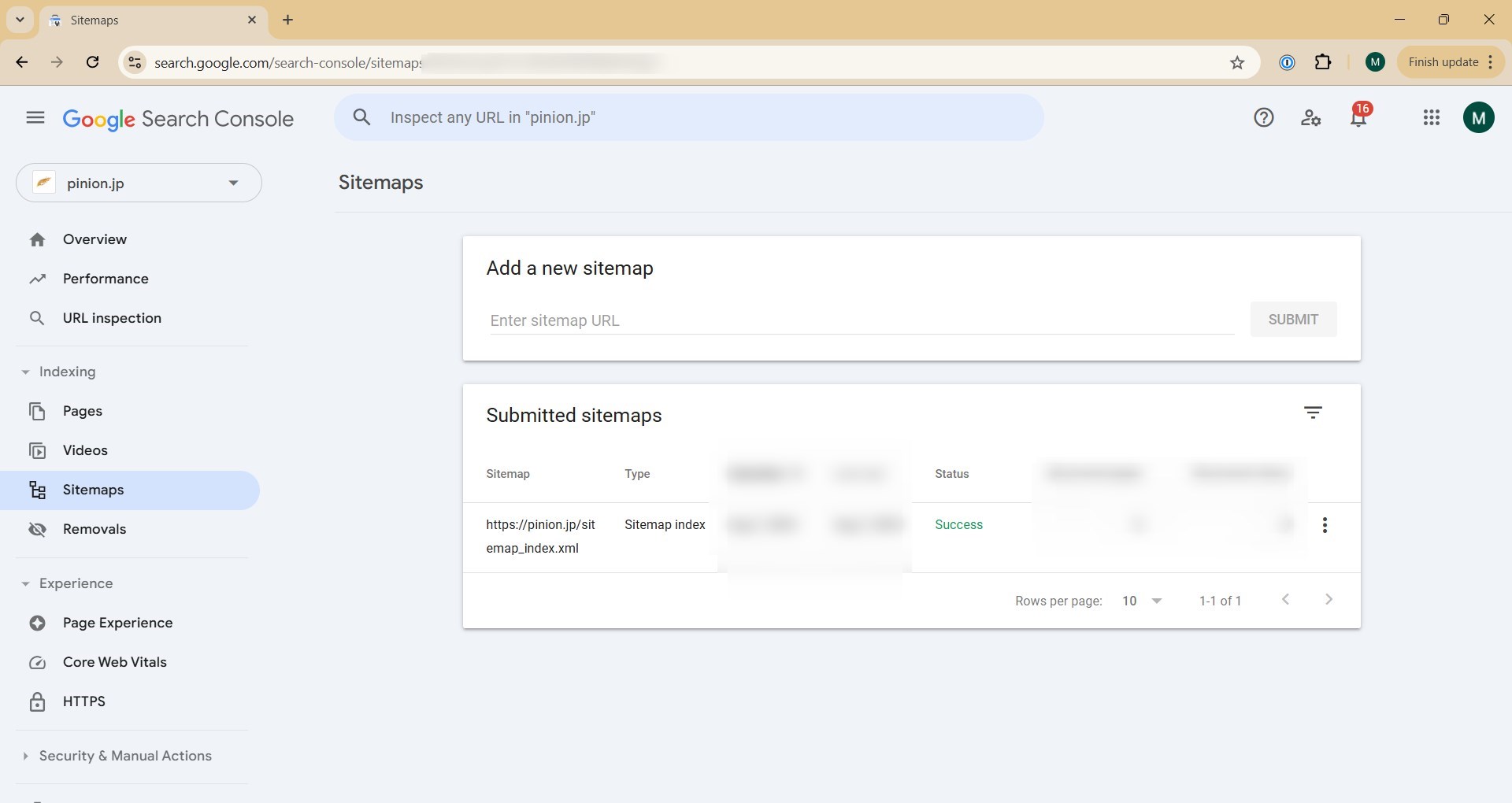
Task: Click the Sitemap column header
Action: pyautogui.click(x=508, y=474)
